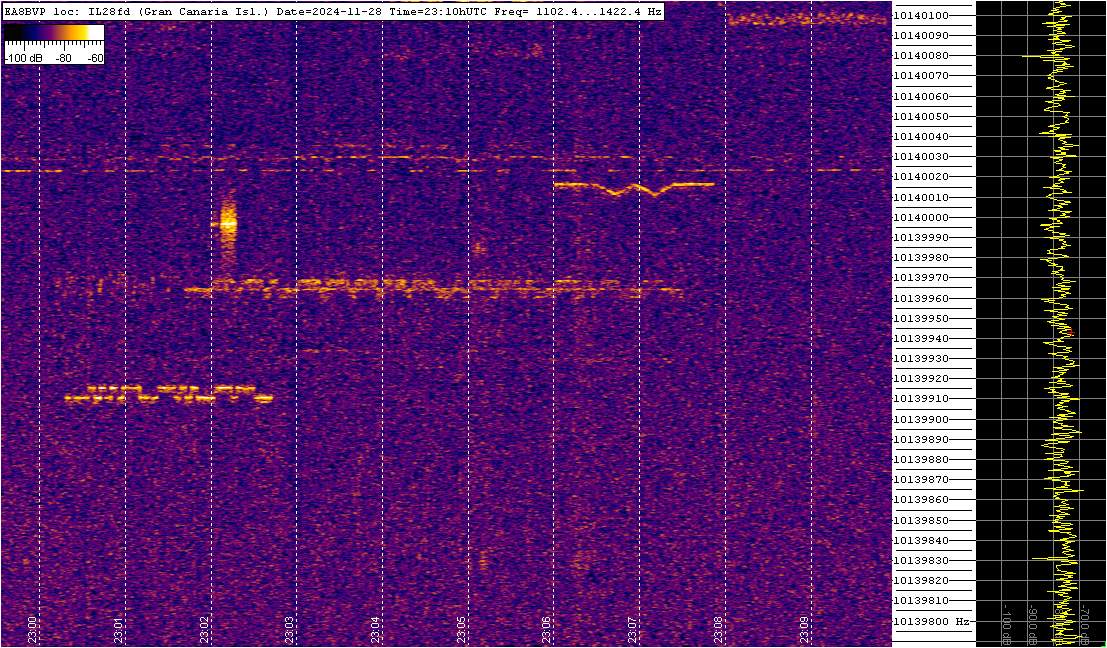
Task: Click the 10139870 frequency scale label
Action: pos(921,480)
